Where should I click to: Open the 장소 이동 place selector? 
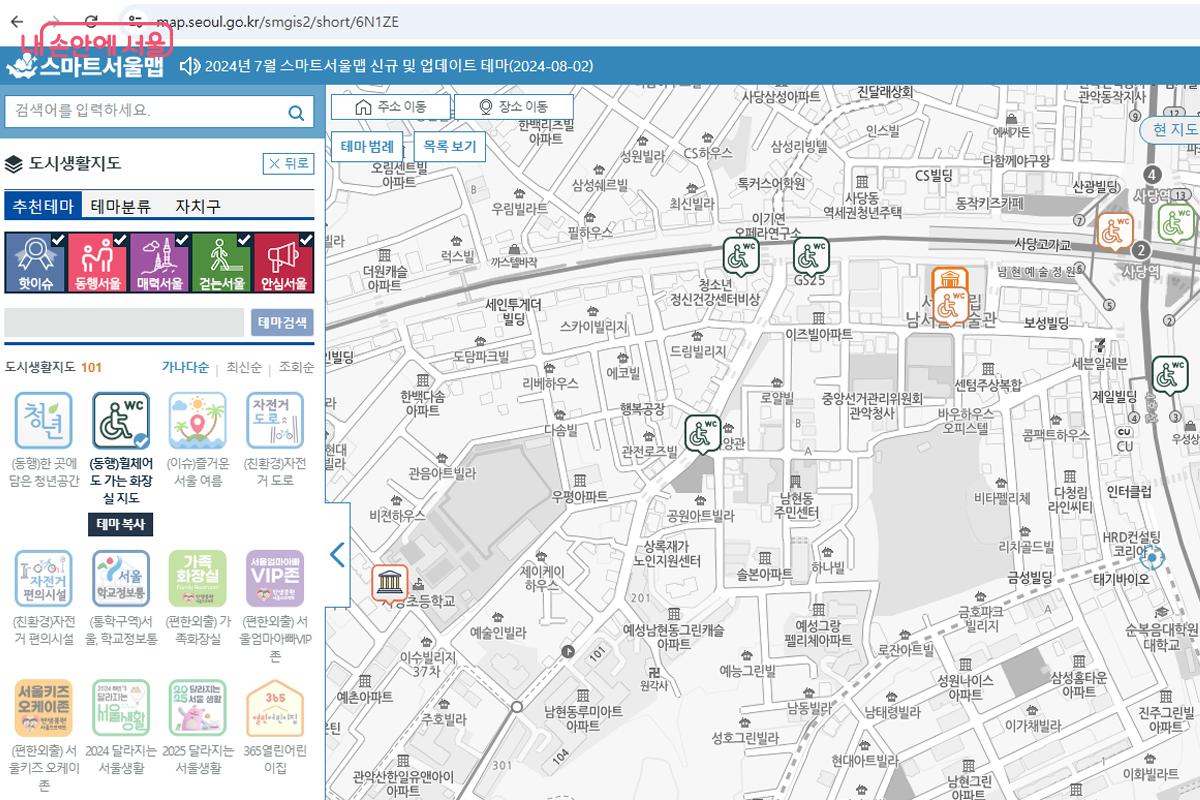[514, 107]
